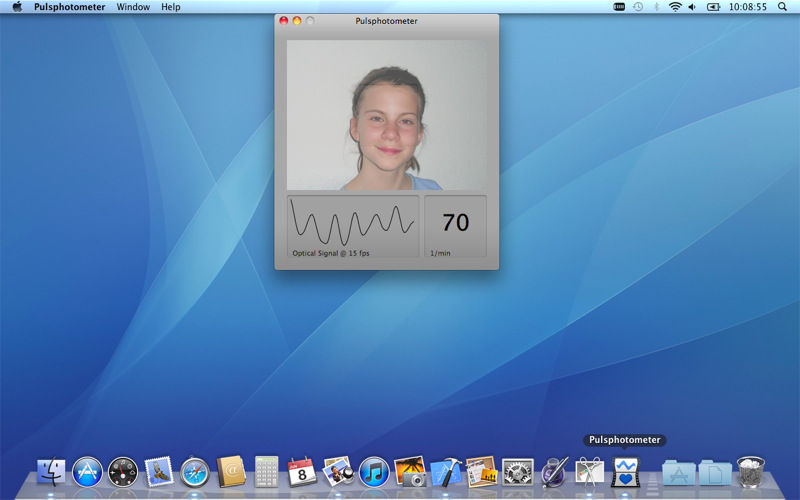
Task: Open the Documents folder stack in Dock
Action: (715, 472)
